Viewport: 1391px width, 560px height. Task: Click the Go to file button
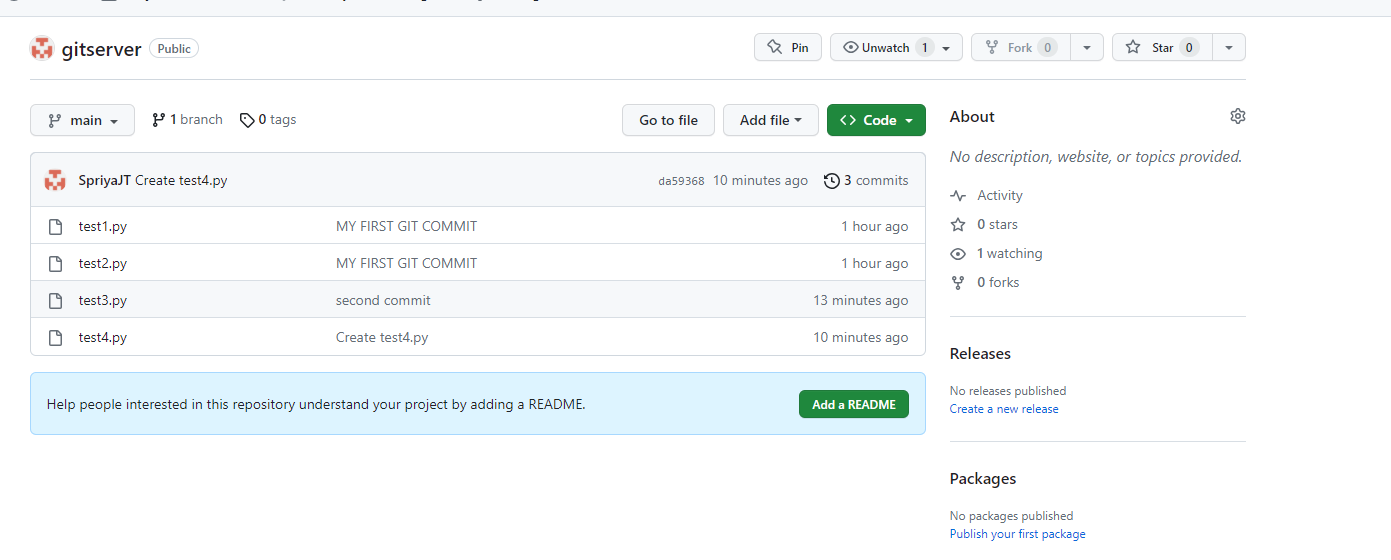tap(668, 120)
